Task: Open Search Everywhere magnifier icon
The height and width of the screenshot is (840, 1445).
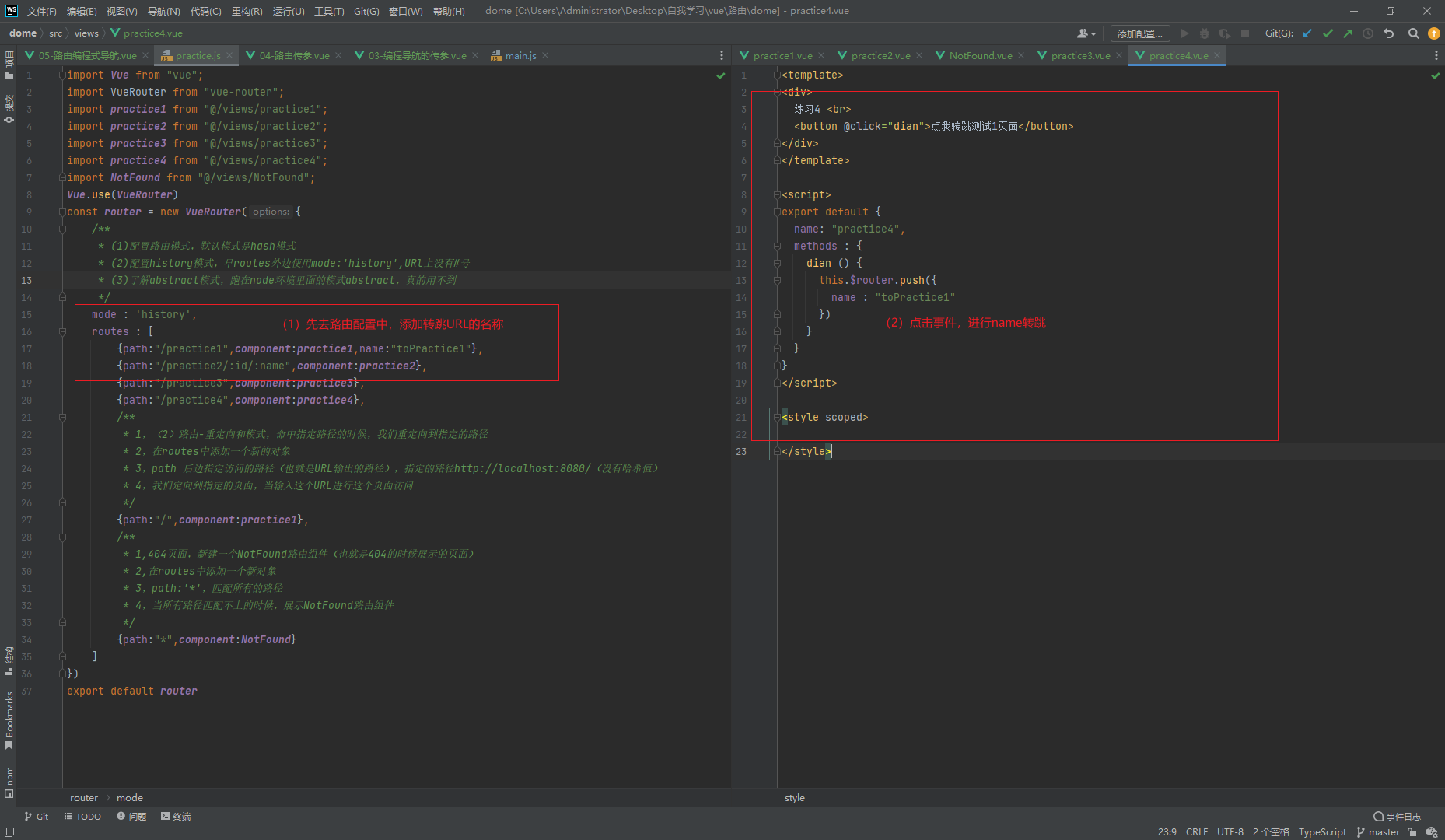Action: click(1414, 33)
